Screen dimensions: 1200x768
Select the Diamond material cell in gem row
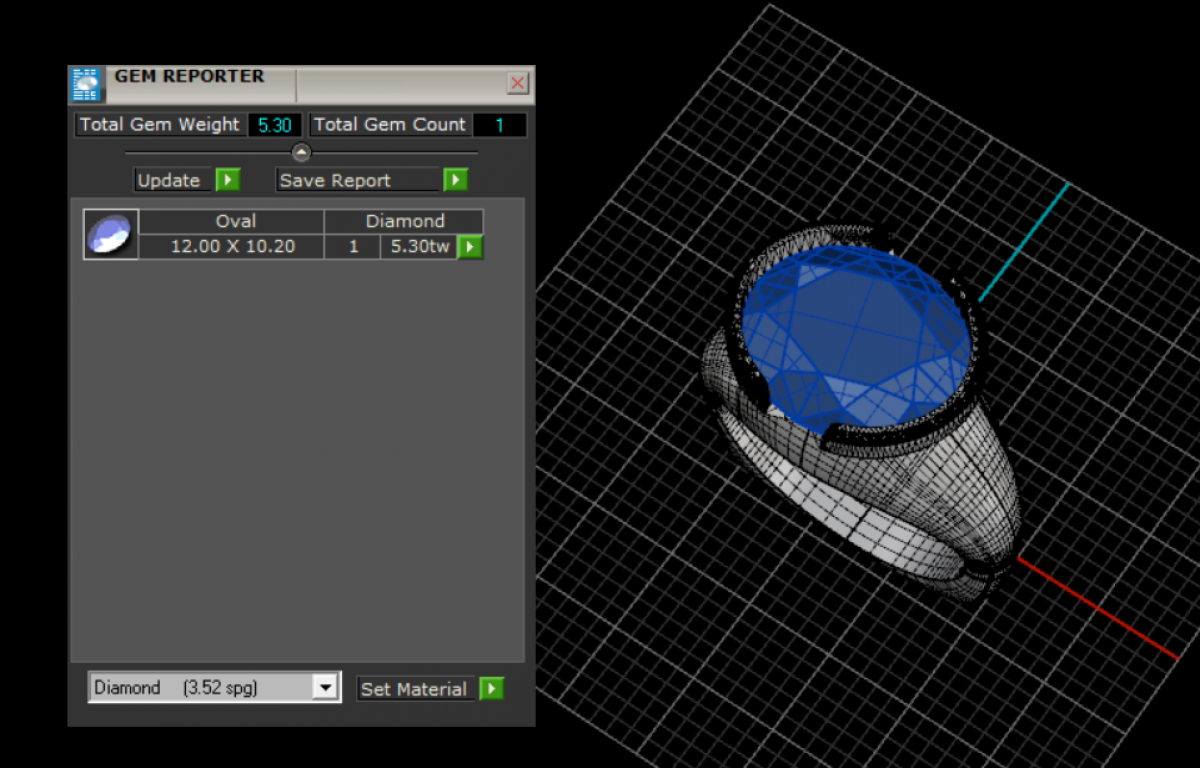pos(405,221)
